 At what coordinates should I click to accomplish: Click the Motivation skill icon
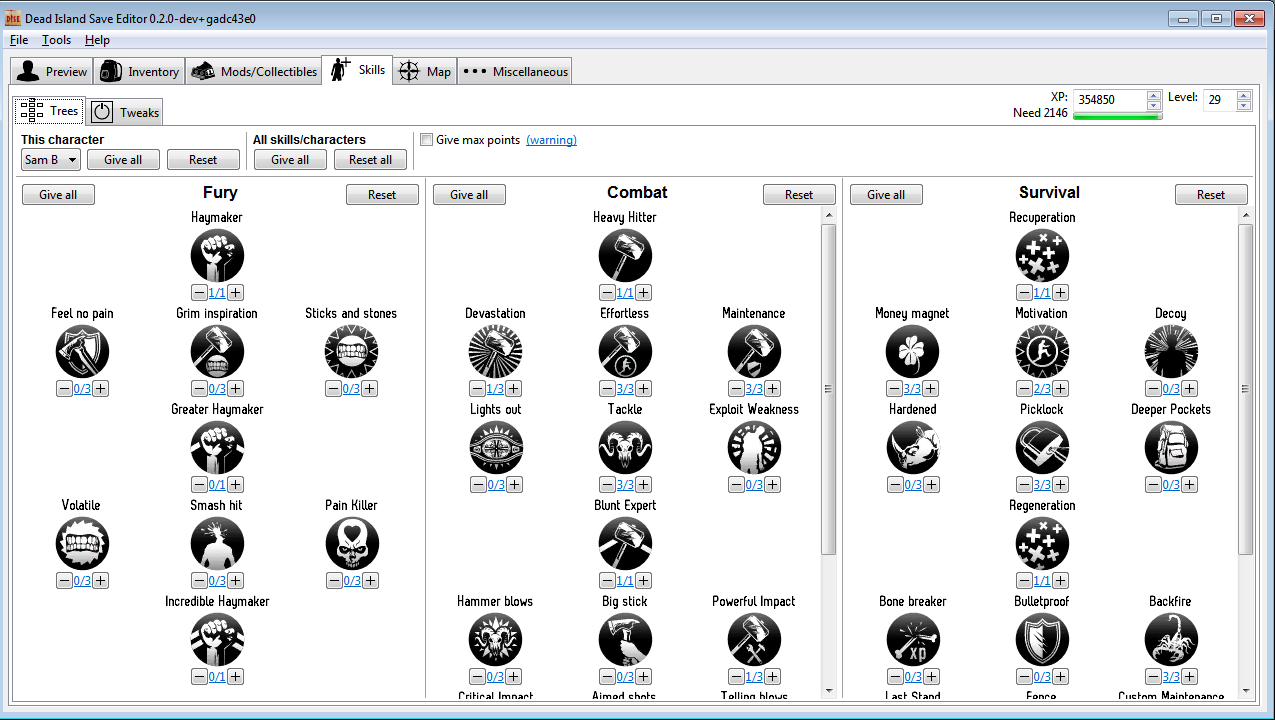click(1042, 351)
